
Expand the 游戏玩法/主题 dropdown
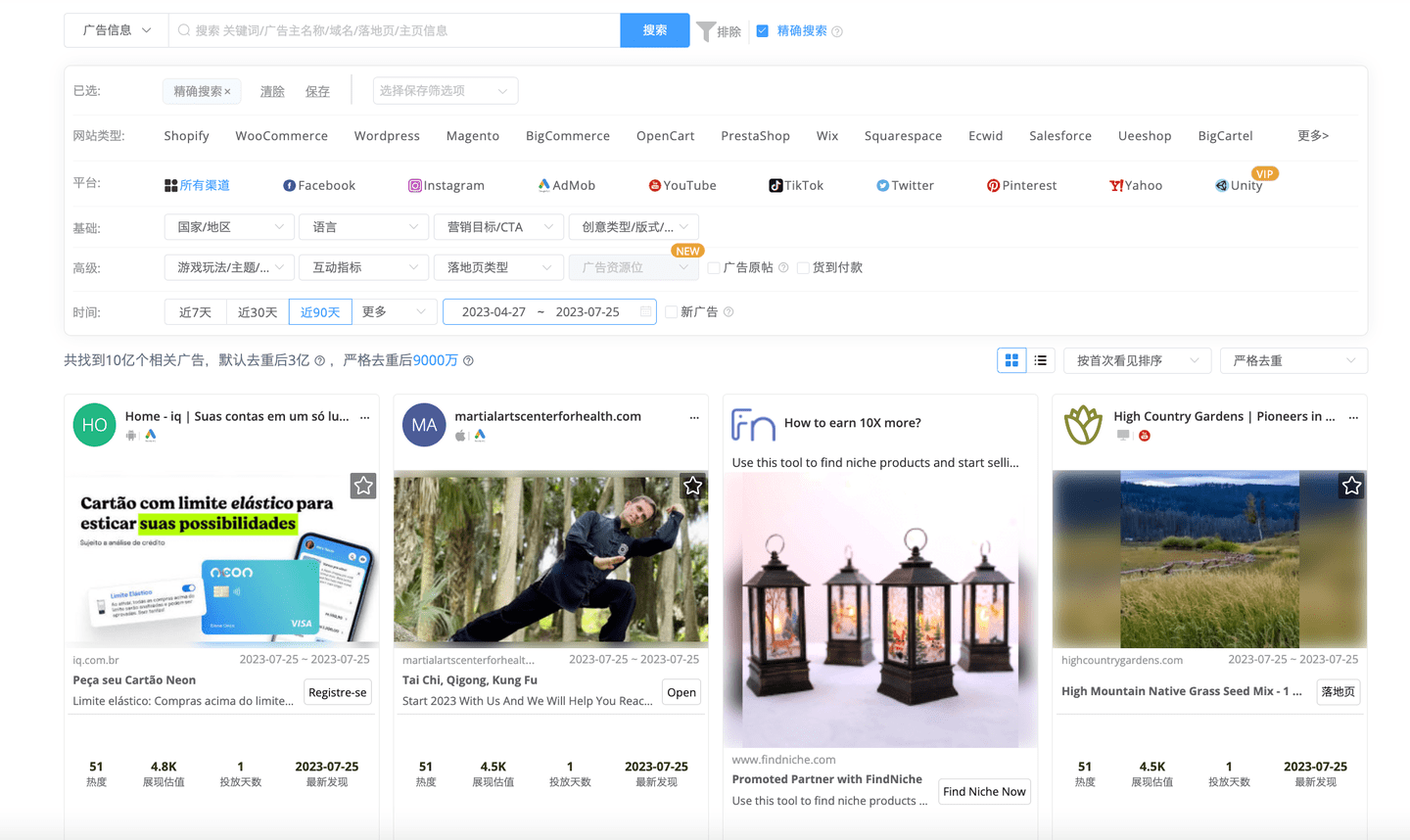[x=229, y=267]
